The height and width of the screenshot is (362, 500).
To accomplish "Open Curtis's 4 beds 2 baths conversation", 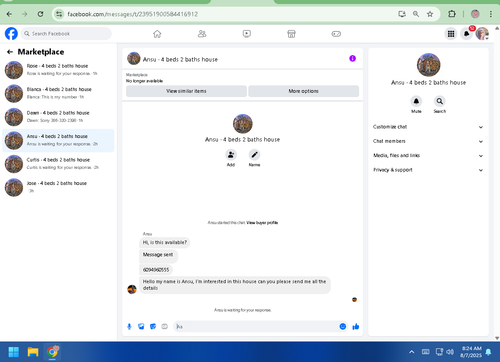I will (x=58, y=164).
